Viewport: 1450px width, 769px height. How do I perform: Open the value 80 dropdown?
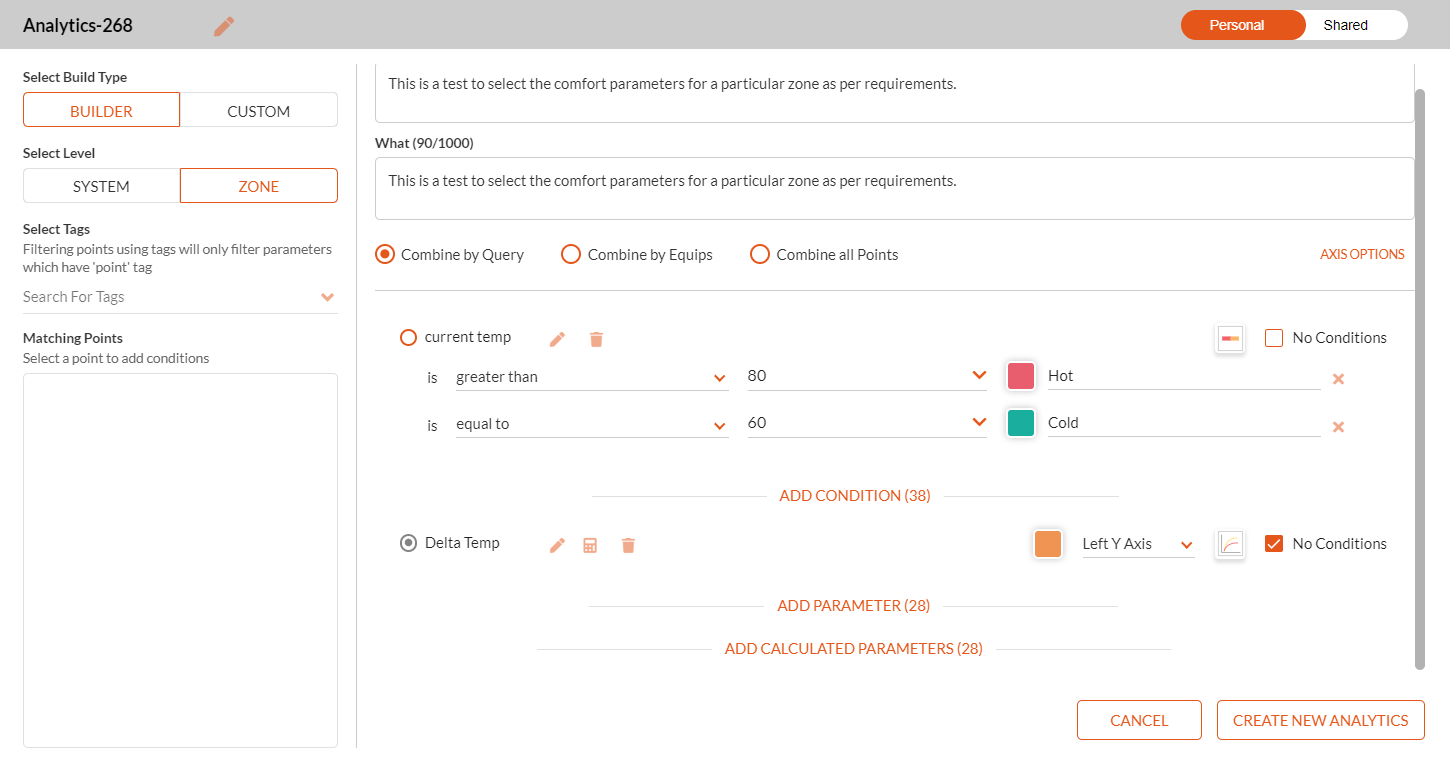(867, 376)
